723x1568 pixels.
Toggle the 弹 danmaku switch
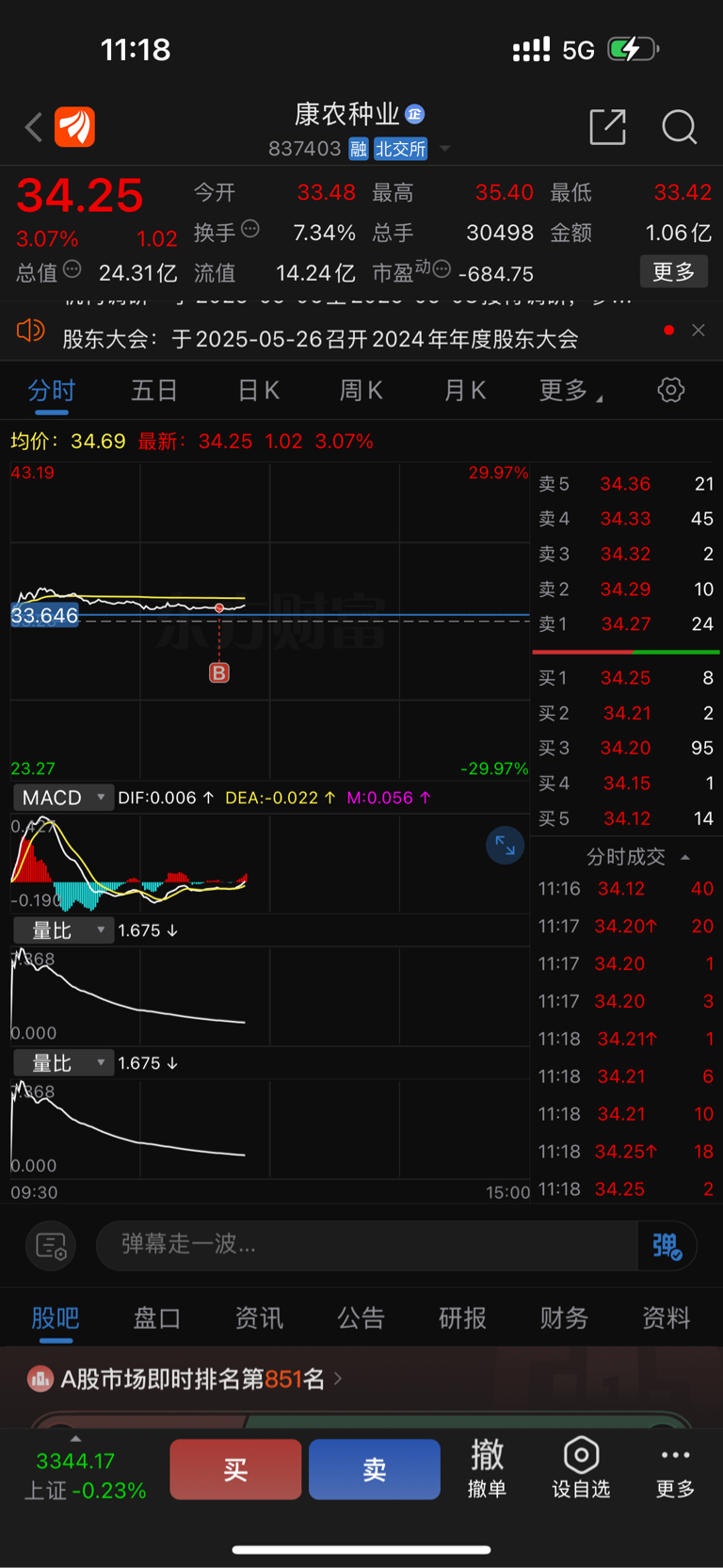(x=667, y=1246)
